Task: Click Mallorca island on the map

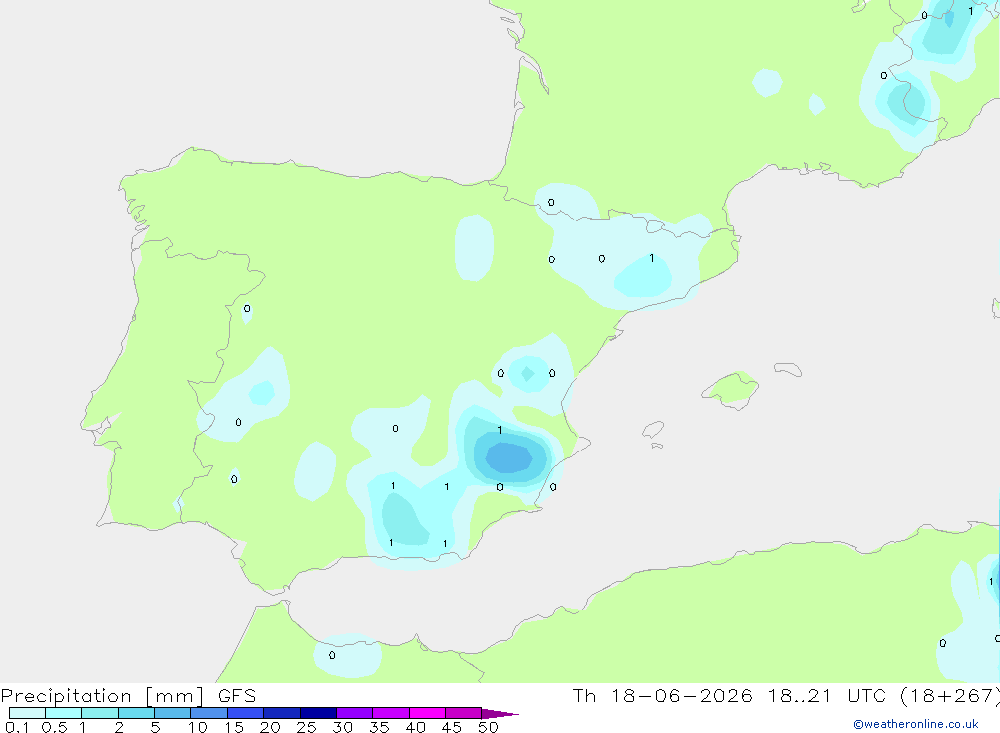Action: coord(731,388)
